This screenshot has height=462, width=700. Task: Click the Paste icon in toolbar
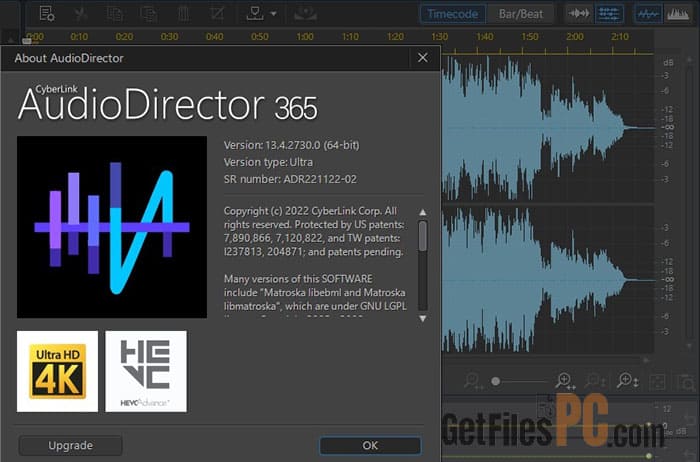149,14
